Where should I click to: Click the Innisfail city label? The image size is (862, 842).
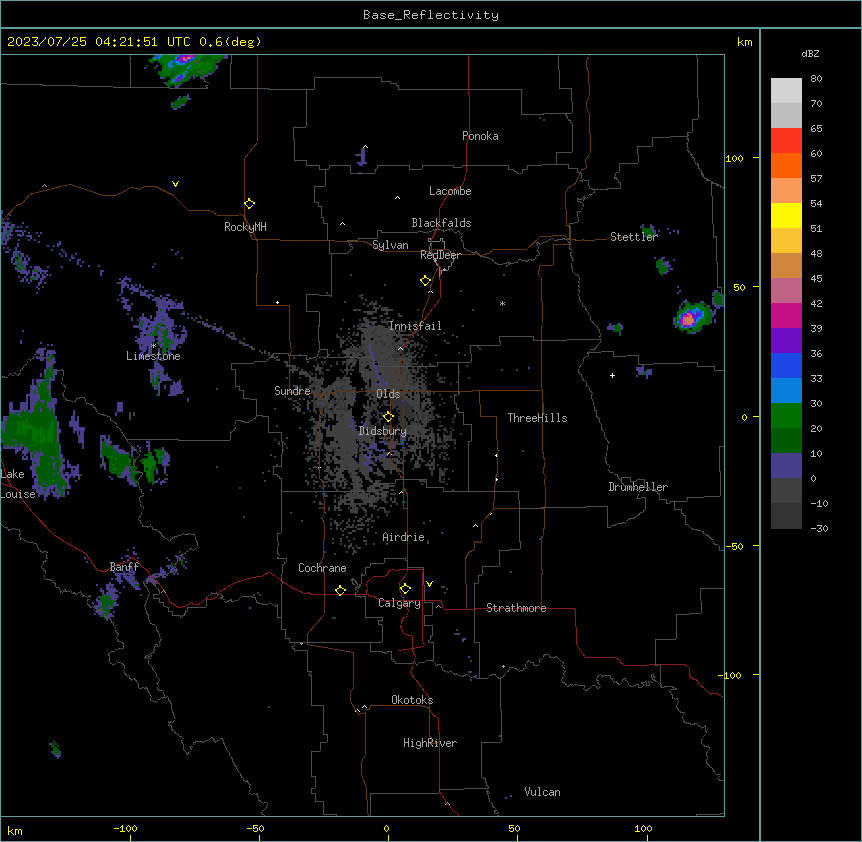coord(415,326)
